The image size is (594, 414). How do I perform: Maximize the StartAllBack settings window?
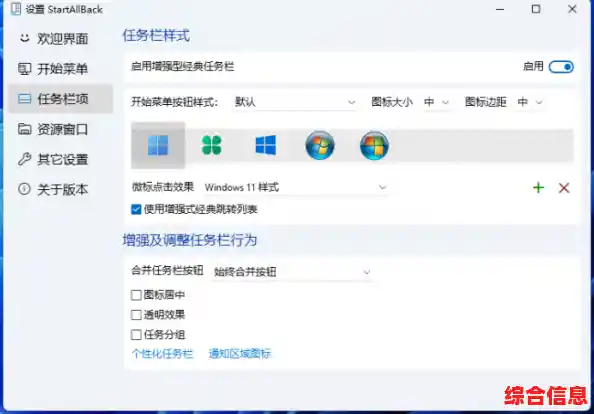(x=536, y=9)
